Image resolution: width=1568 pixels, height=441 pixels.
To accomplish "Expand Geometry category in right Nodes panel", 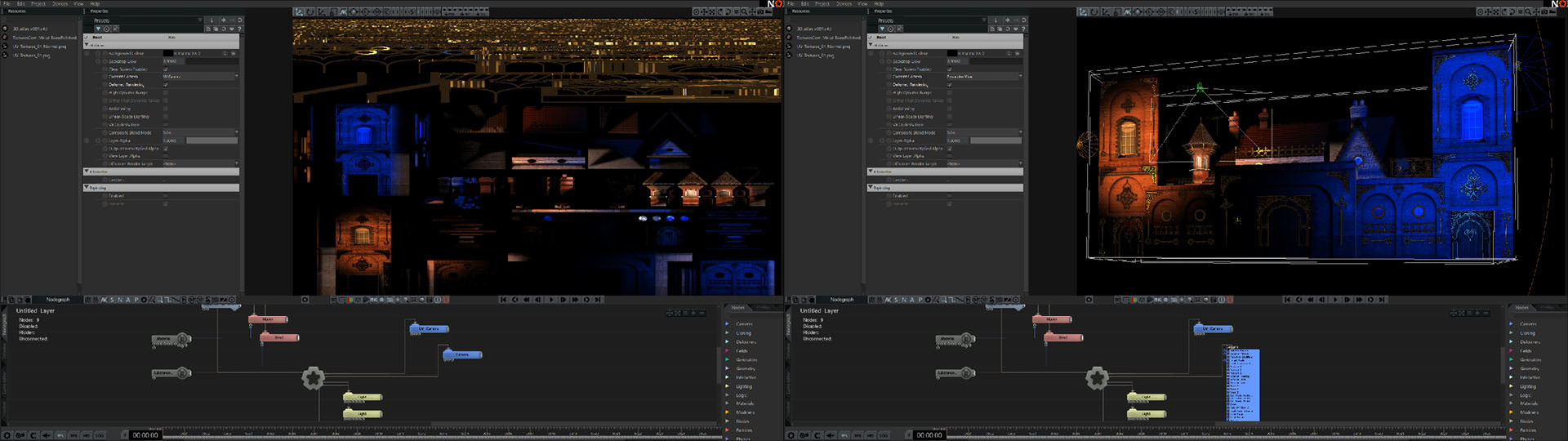I will (x=1511, y=368).
